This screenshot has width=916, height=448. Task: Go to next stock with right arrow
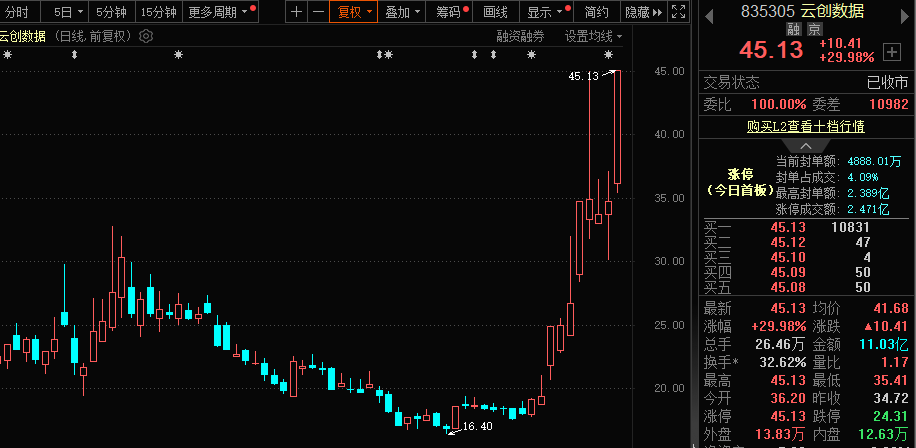904,12
